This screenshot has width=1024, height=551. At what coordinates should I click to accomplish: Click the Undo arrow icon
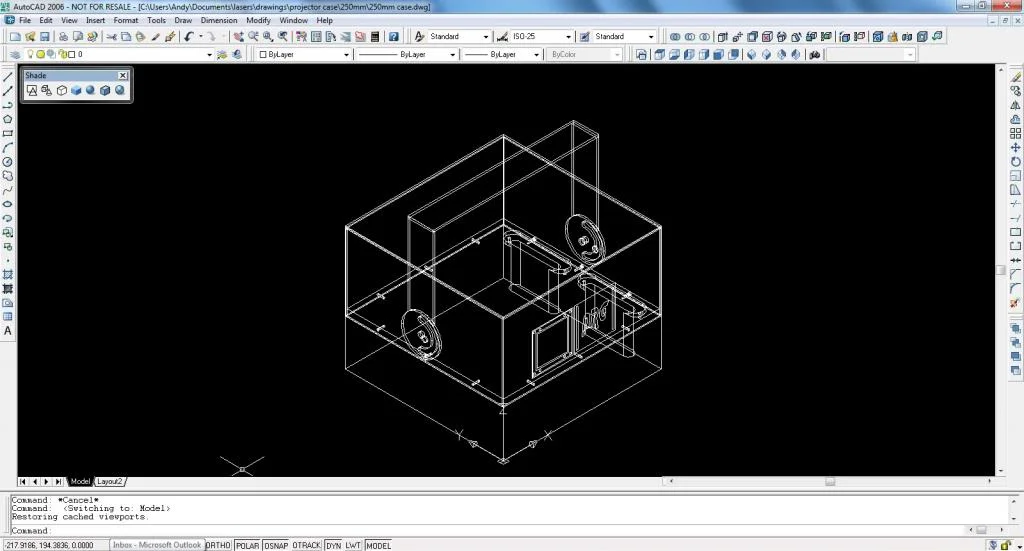coord(189,37)
